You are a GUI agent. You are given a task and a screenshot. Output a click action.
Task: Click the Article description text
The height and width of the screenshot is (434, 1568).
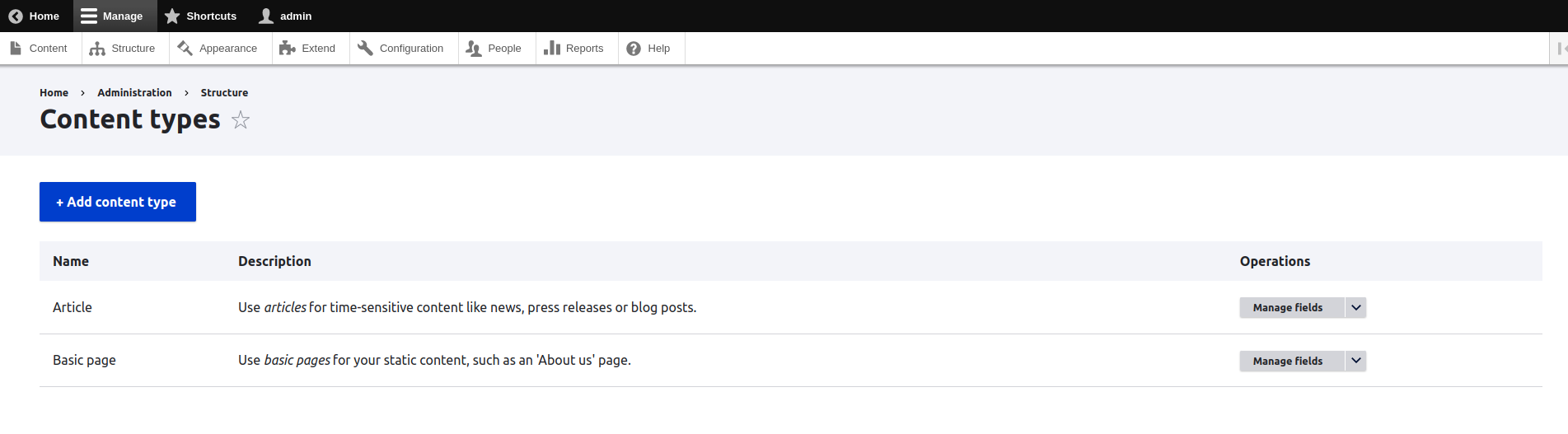click(467, 307)
